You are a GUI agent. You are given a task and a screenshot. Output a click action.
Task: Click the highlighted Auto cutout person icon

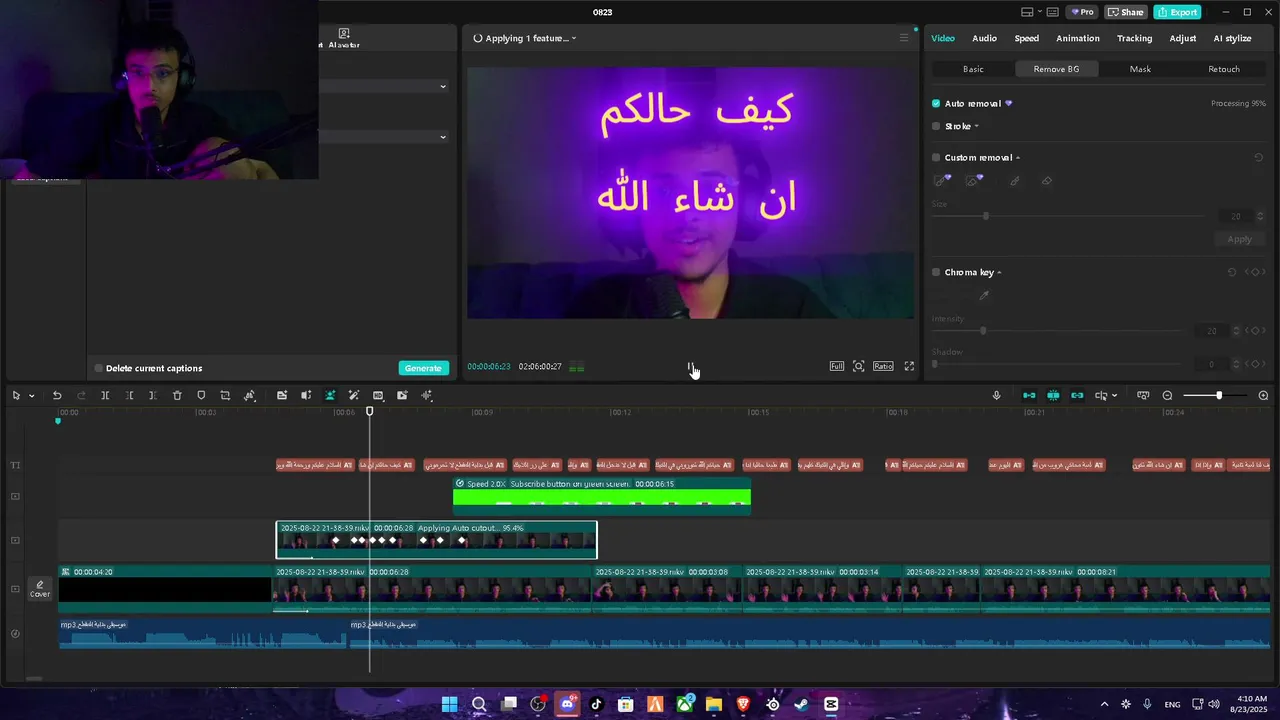330,396
